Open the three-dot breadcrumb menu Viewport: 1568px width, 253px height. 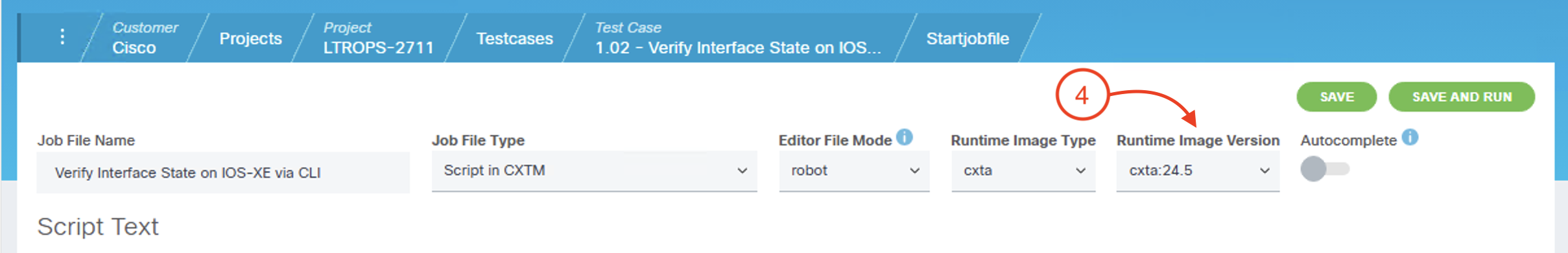62,37
